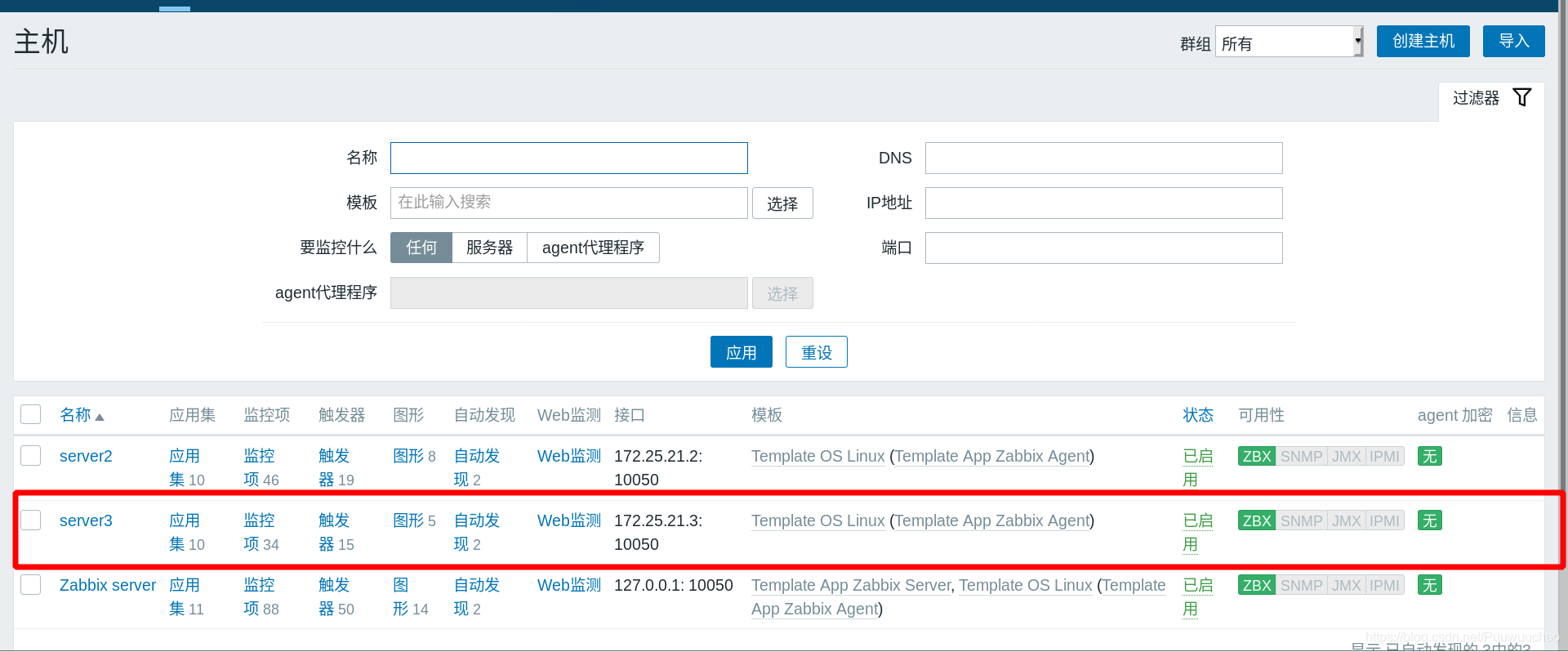Click IPMI badge in server3 row
Viewport: 1568px width, 652px height.
pyautogui.click(x=1384, y=520)
